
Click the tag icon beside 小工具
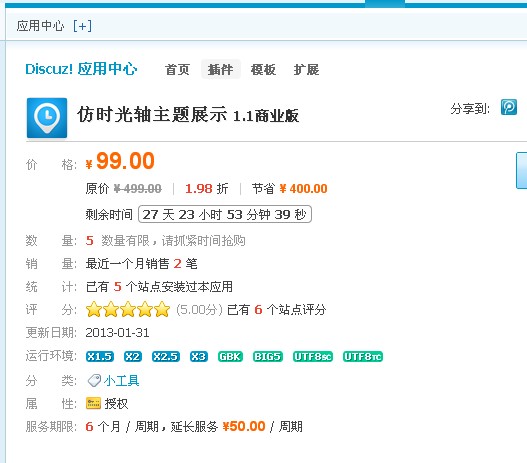tap(94, 380)
